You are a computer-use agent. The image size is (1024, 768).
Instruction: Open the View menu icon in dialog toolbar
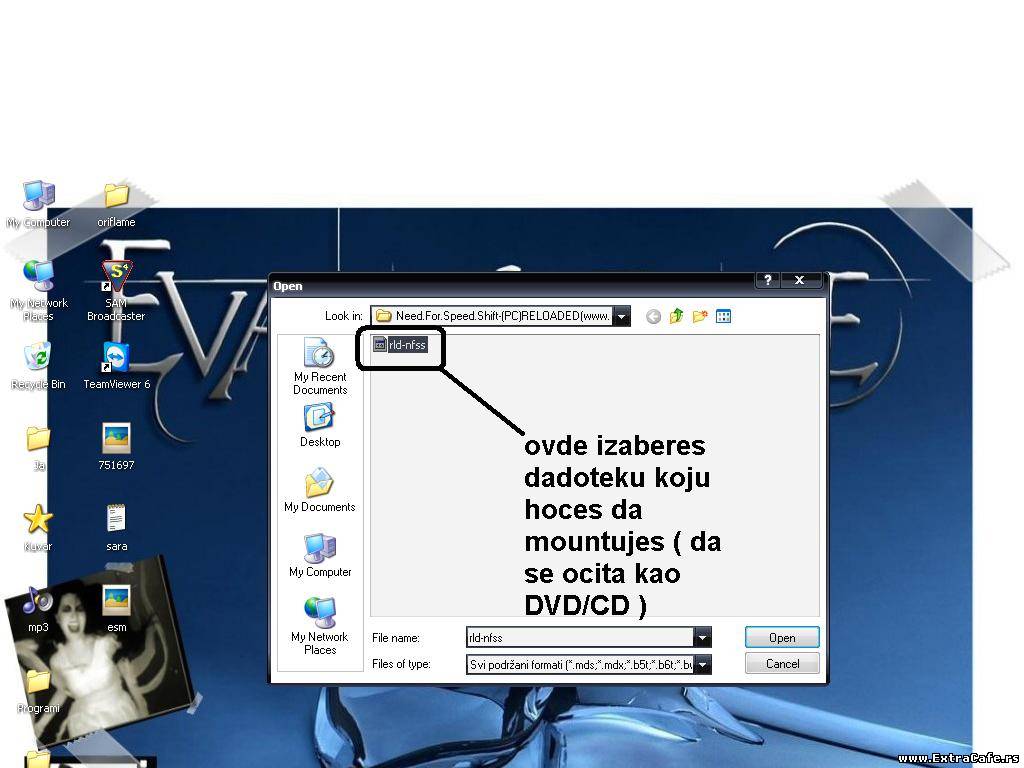click(x=723, y=317)
